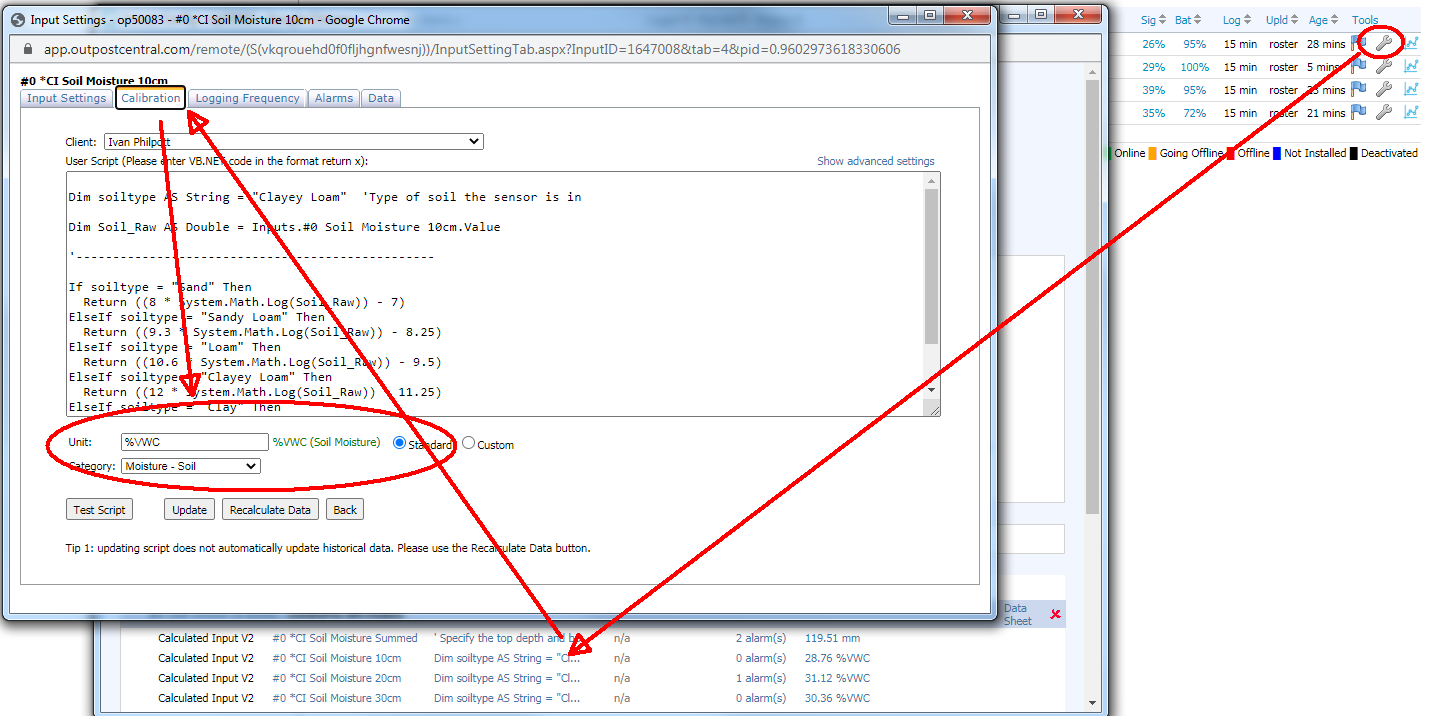The width and height of the screenshot is (1429, 716).
Task: Click the flag icon in the 29% signal row
Action: coord(1359,66)
